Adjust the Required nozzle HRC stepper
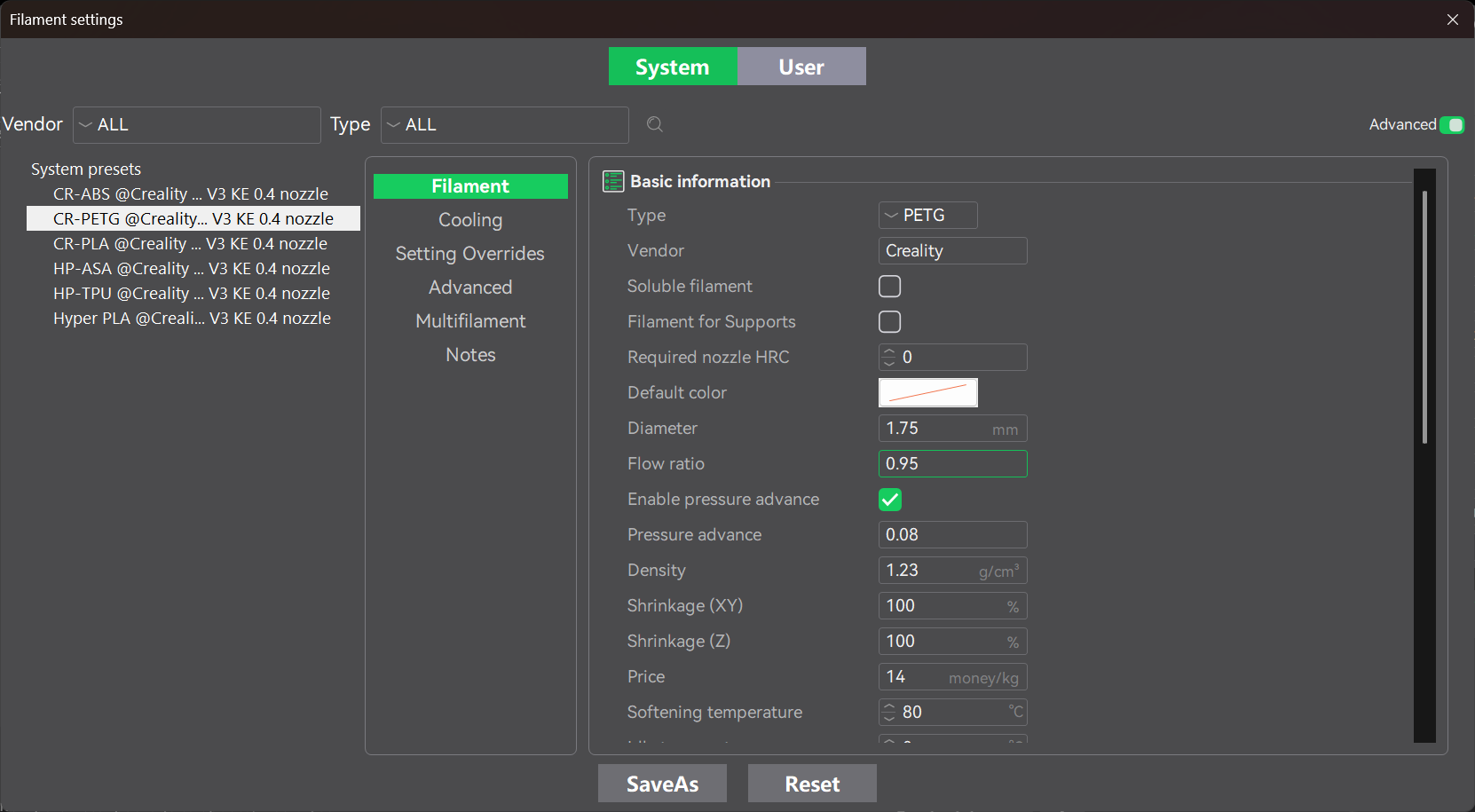 click(889, 357)
